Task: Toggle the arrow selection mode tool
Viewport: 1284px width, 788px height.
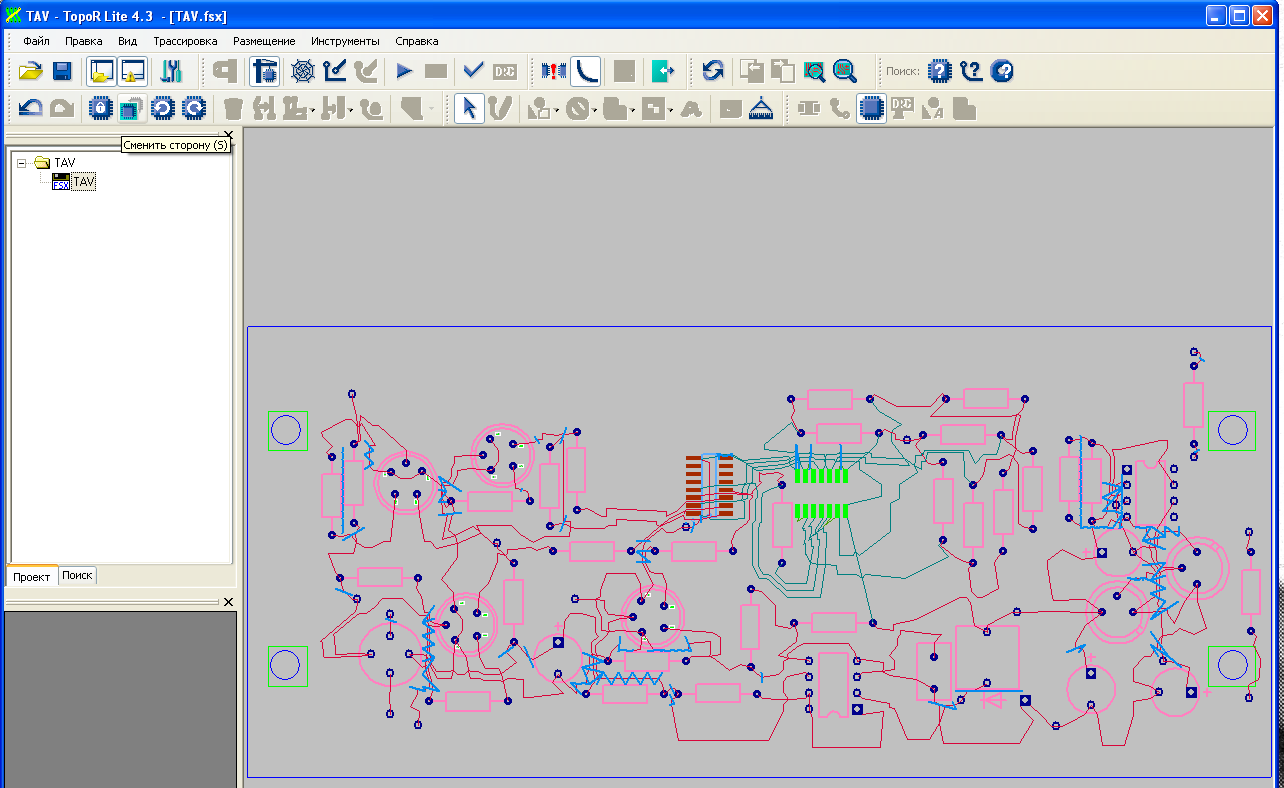Action: [468, 108]
